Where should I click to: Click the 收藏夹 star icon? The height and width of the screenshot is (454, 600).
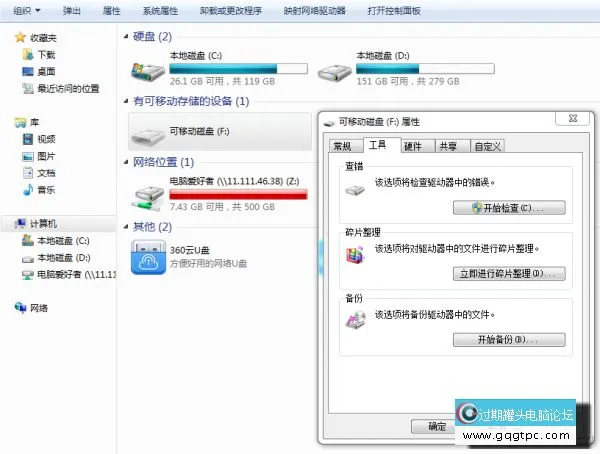(20, 38)
